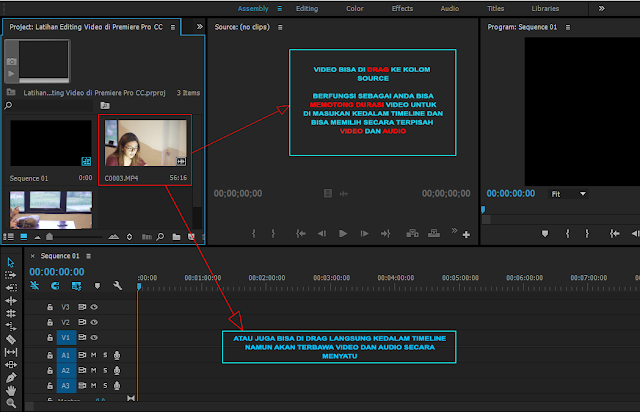Toggle the lock on track V3
Viewport: 640px width, 412px height.
point(50,307)
